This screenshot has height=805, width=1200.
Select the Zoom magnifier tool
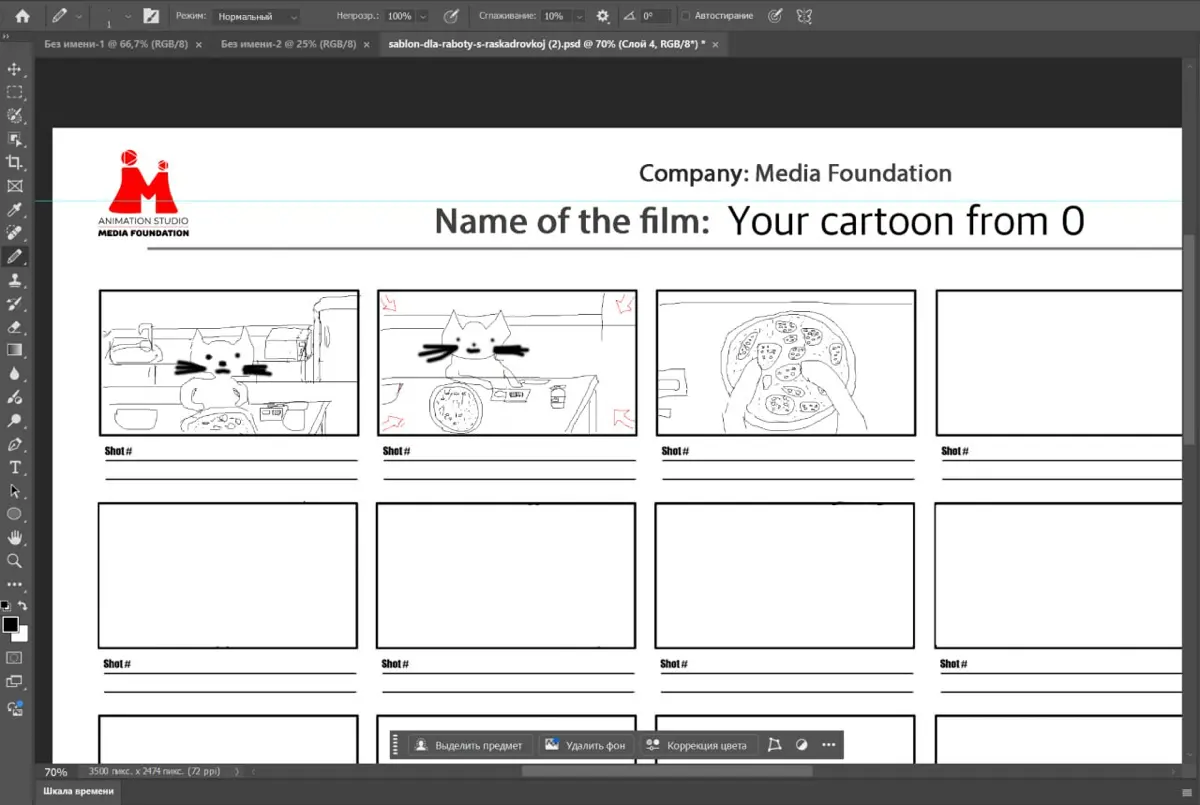coord(15,561)
